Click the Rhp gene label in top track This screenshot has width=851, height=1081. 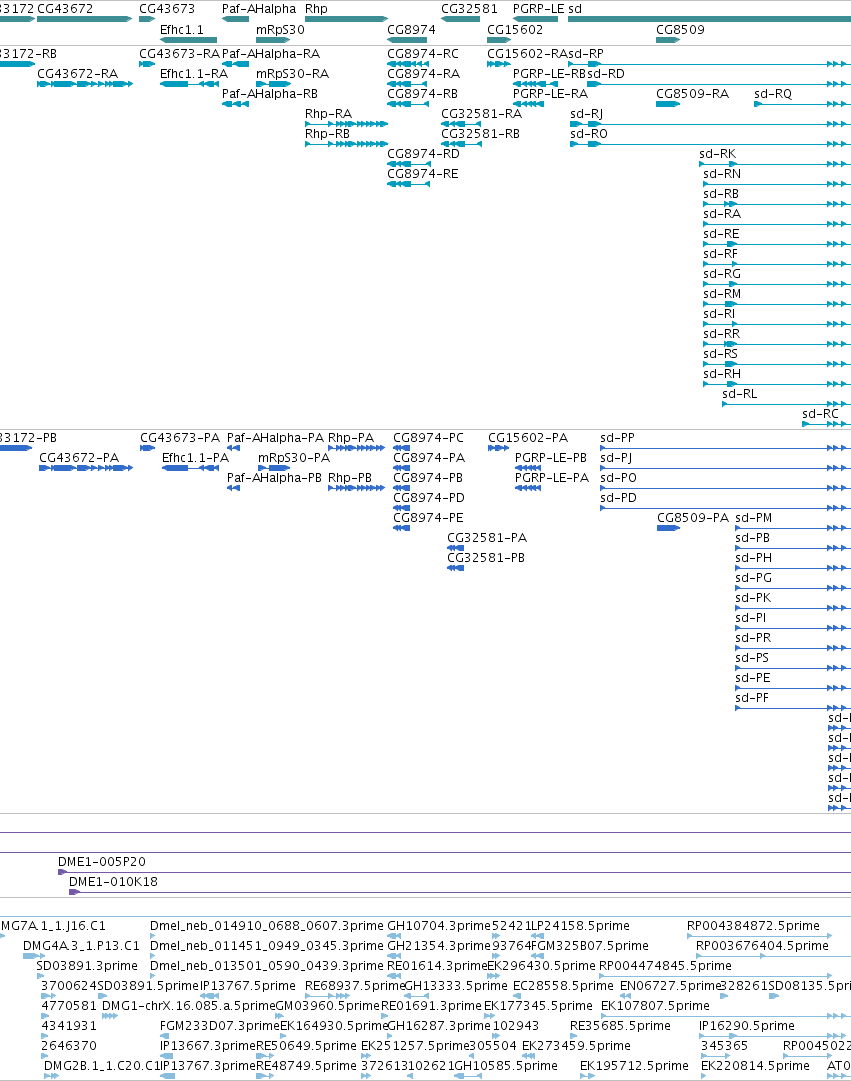(317, 9)
